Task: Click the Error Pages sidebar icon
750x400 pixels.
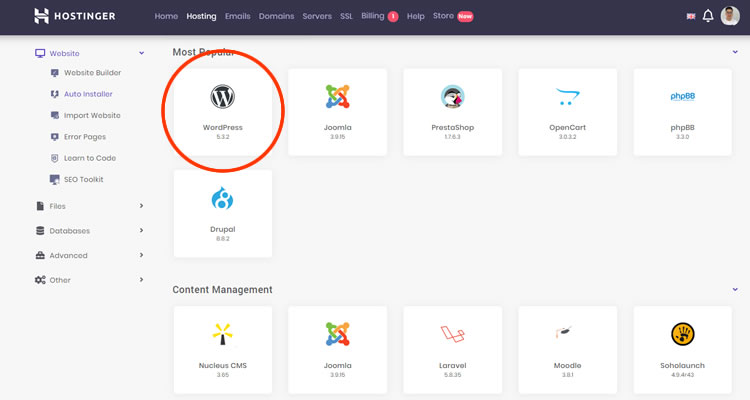Action: coord(55,137)
